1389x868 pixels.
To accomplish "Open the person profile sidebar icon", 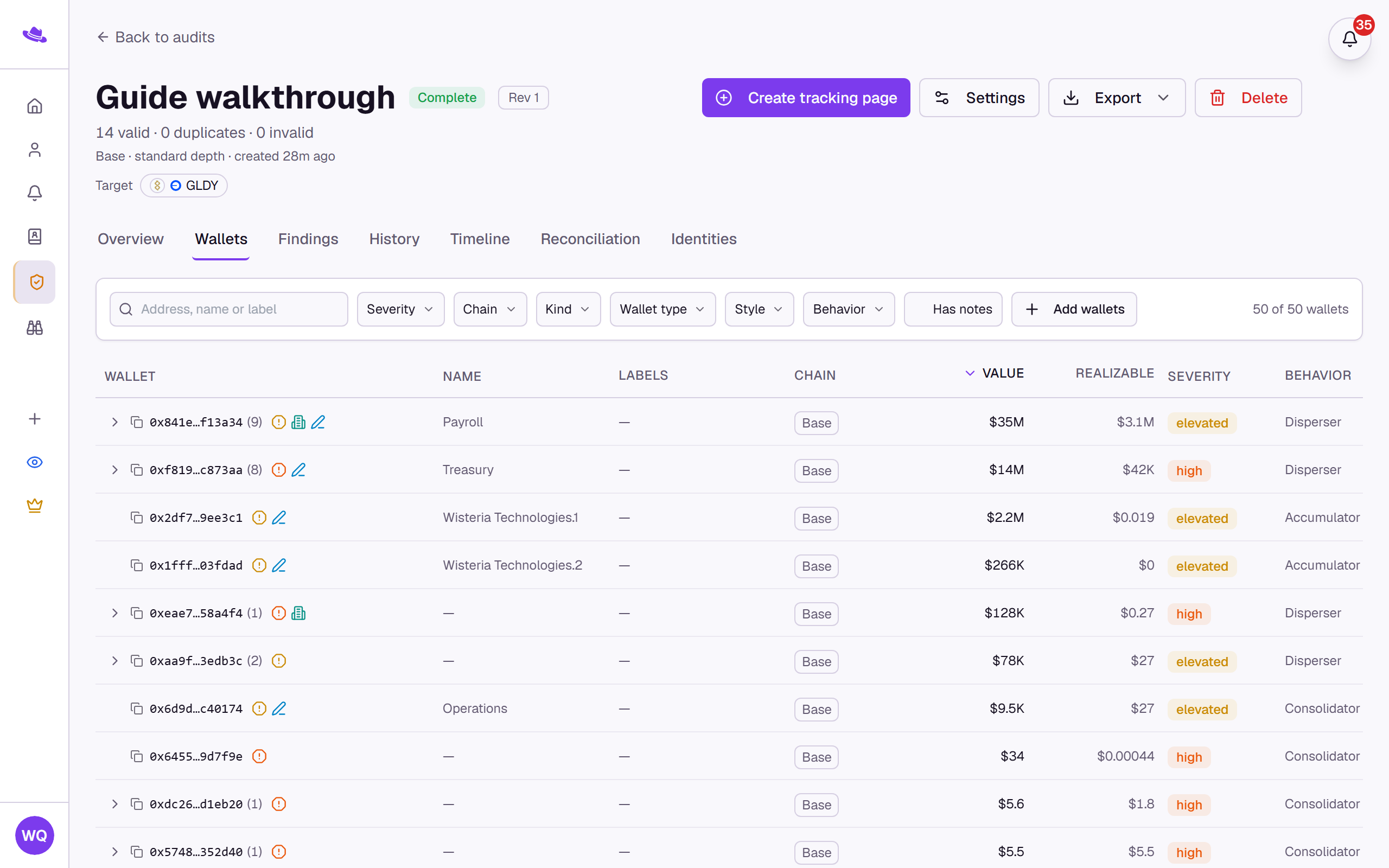I will 34,150.
